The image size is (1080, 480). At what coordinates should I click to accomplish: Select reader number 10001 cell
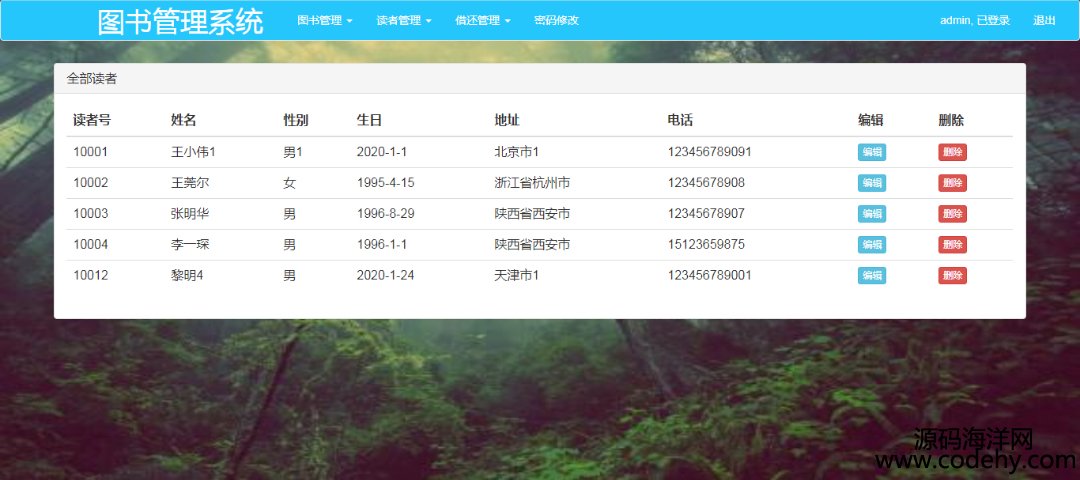pyautogui.click(x=90, y=152)
